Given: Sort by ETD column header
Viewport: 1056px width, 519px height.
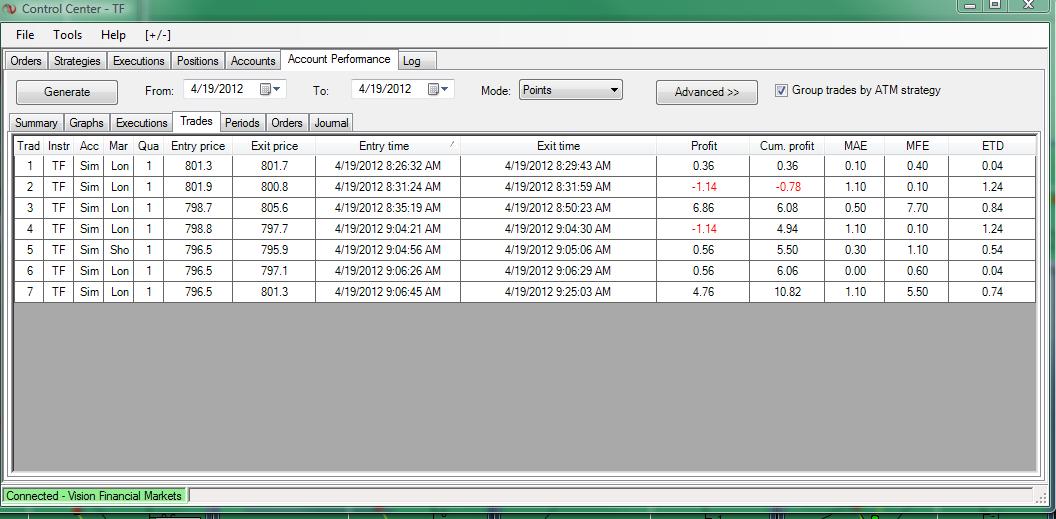Looking at the screenshot, I should (992, 146).
